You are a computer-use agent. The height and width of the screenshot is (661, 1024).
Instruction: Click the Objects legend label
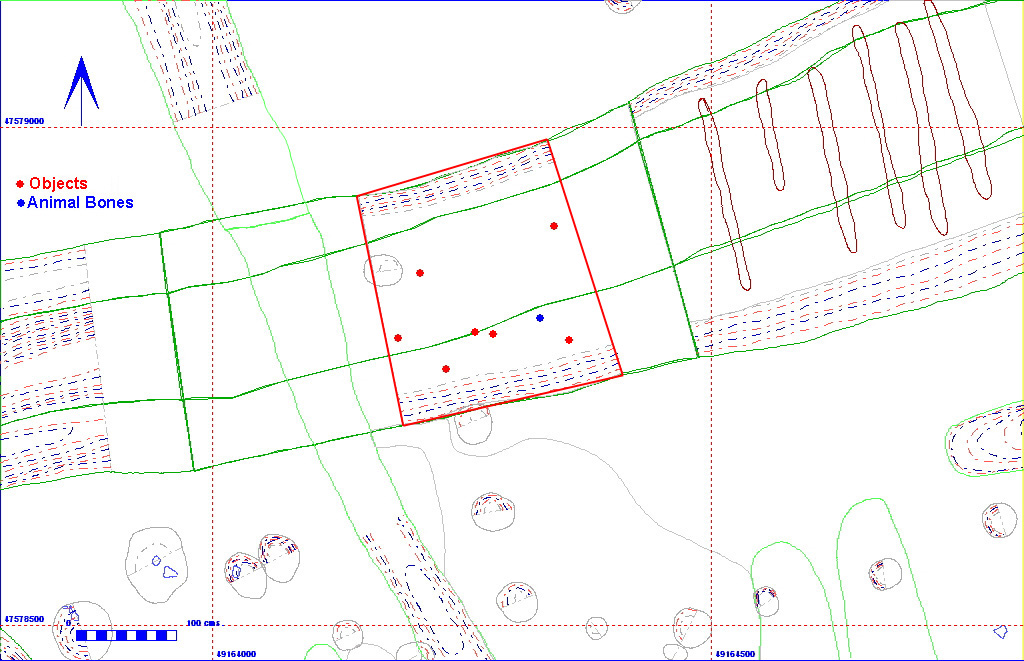click(58, 184)
